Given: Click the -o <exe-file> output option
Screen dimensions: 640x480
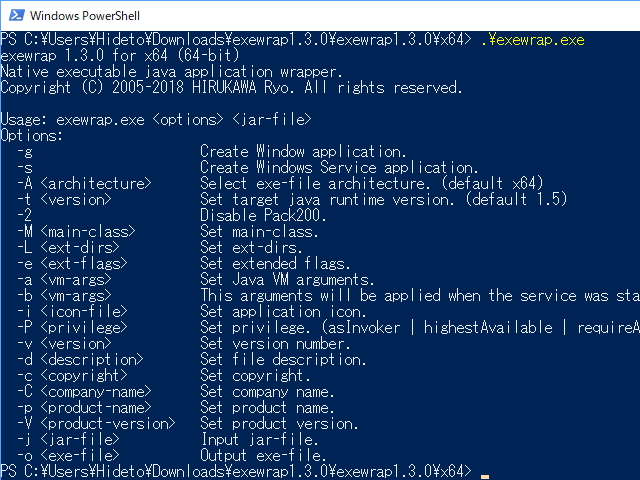Looking at the screenshot, I should coord(64,455).
